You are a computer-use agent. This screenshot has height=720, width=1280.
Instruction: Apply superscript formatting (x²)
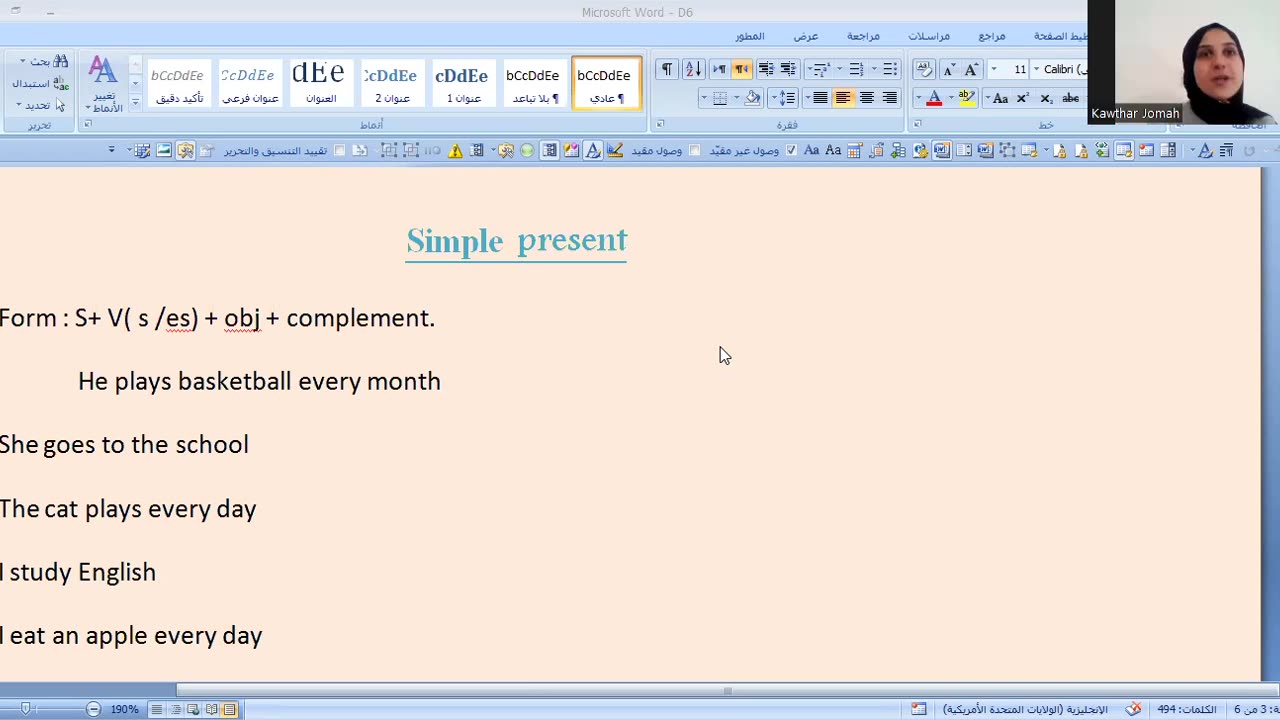click(x=1023, y=98)
